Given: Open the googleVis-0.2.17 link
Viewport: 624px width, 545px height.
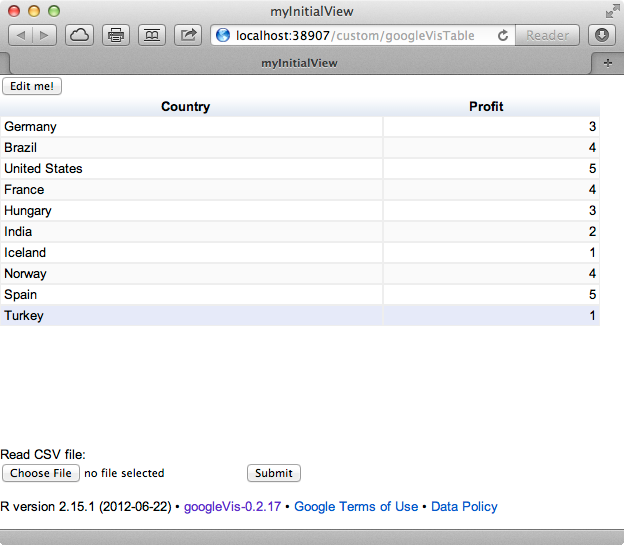Looking at the screenshot, I should (232, 506).
